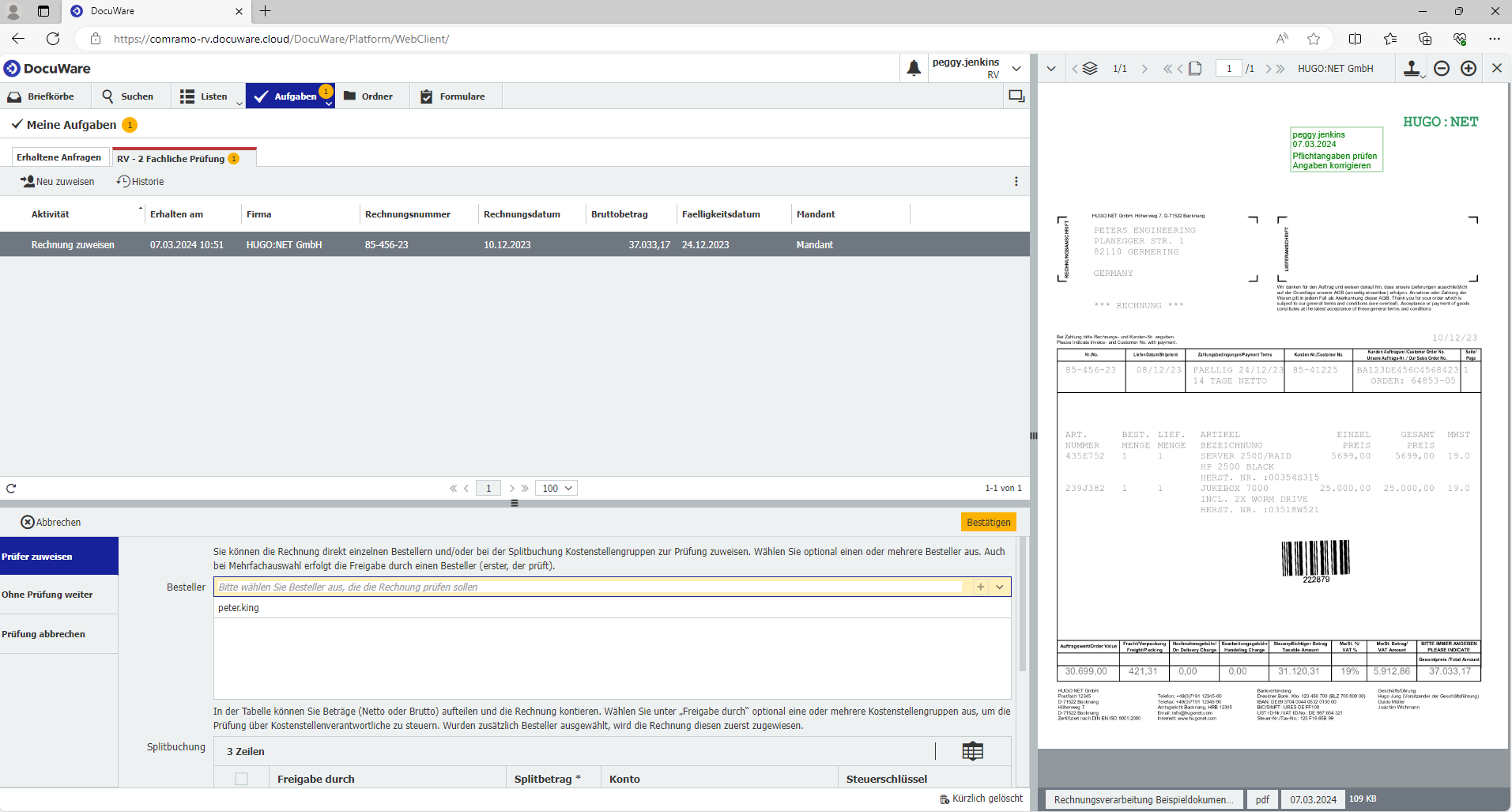The width and height of the screenshot is (1512, 812).
Task: Click the document stack layers icon
Action: point(1090,69)
